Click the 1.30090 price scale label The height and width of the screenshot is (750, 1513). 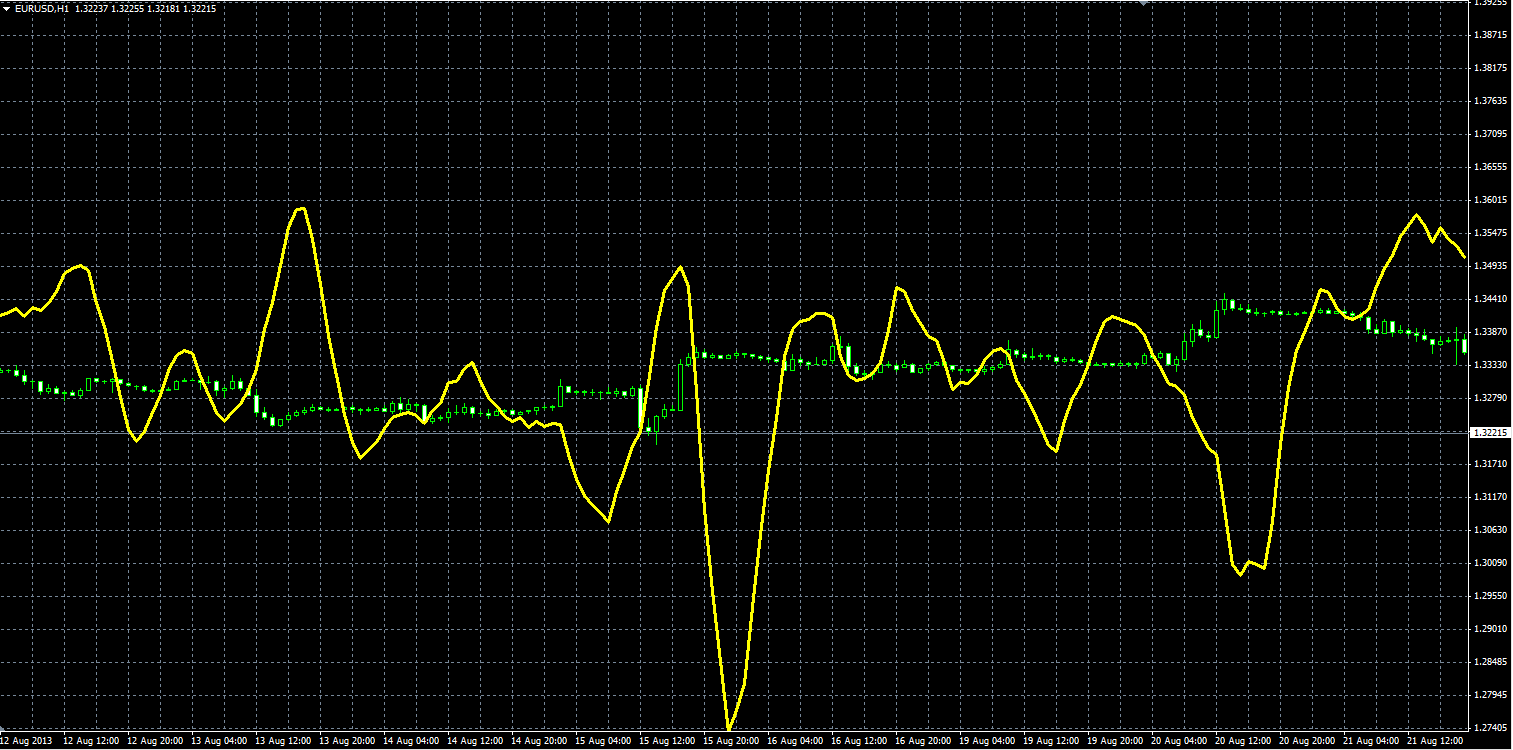1490,563
